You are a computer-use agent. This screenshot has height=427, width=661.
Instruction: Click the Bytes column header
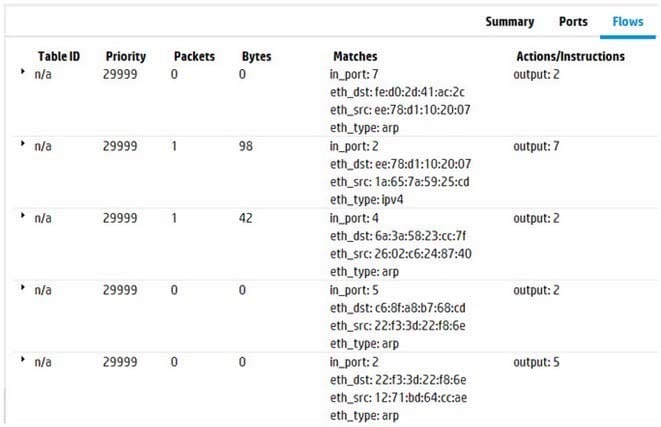coord(257,56)
